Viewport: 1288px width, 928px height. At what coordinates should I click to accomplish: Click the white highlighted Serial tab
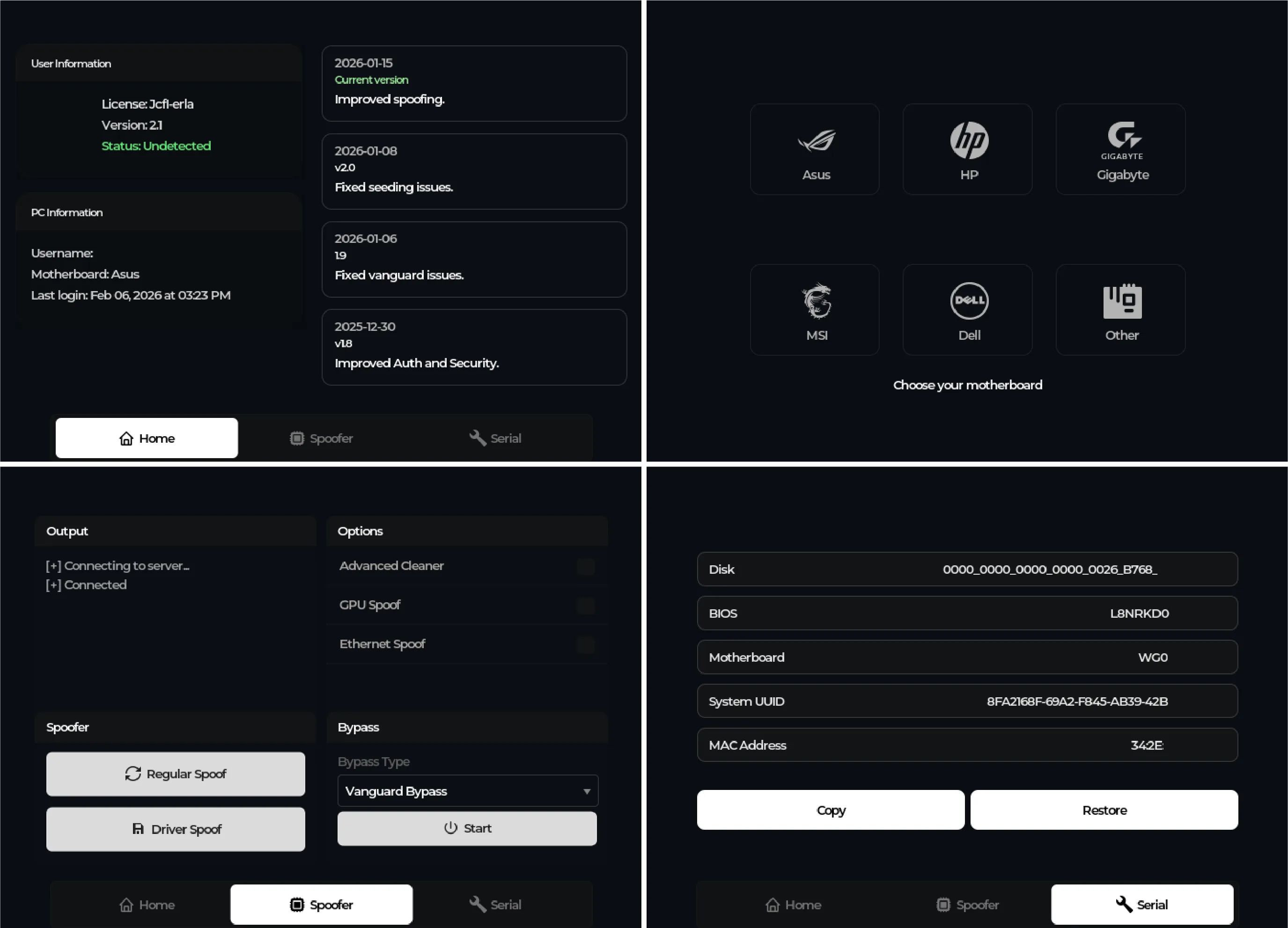point(1141,904)
